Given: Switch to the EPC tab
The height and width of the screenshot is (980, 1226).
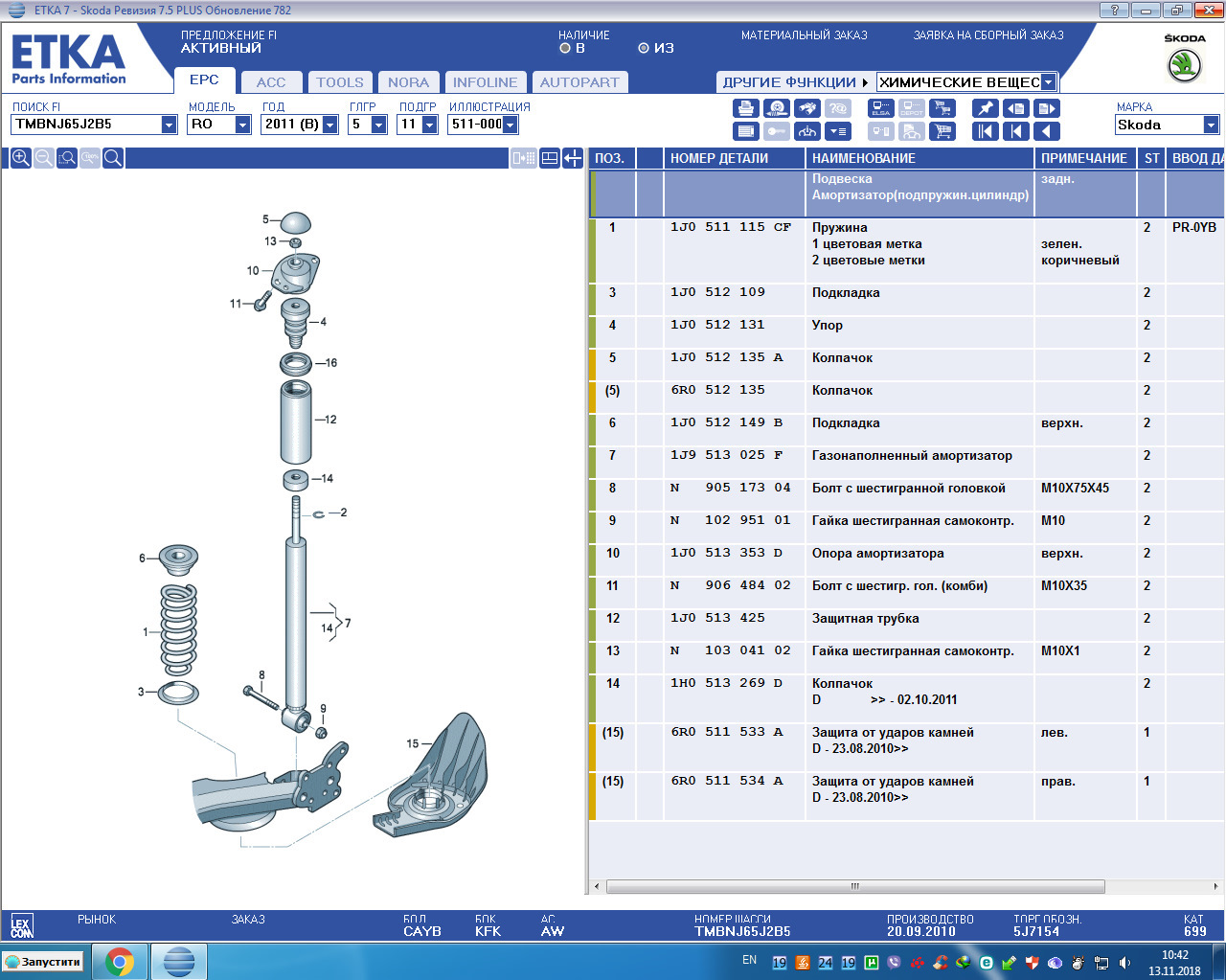Looking at the screenshot, I should click(204, 80).
